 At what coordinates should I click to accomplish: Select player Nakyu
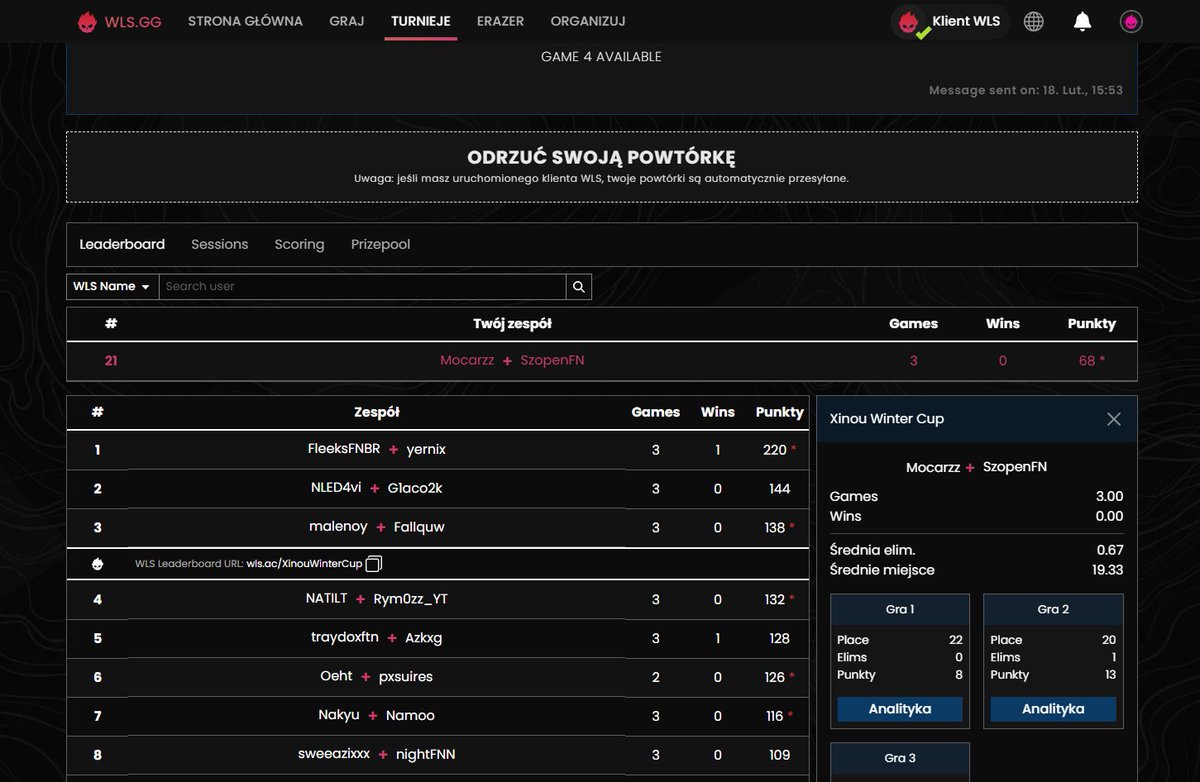(339, 716)
